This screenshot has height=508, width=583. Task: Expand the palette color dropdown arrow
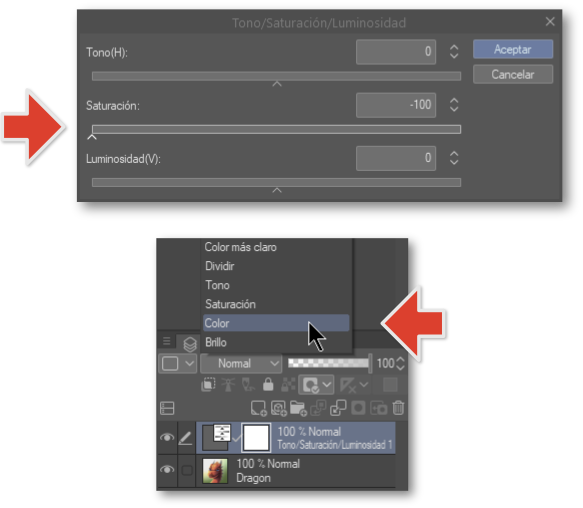190,363
